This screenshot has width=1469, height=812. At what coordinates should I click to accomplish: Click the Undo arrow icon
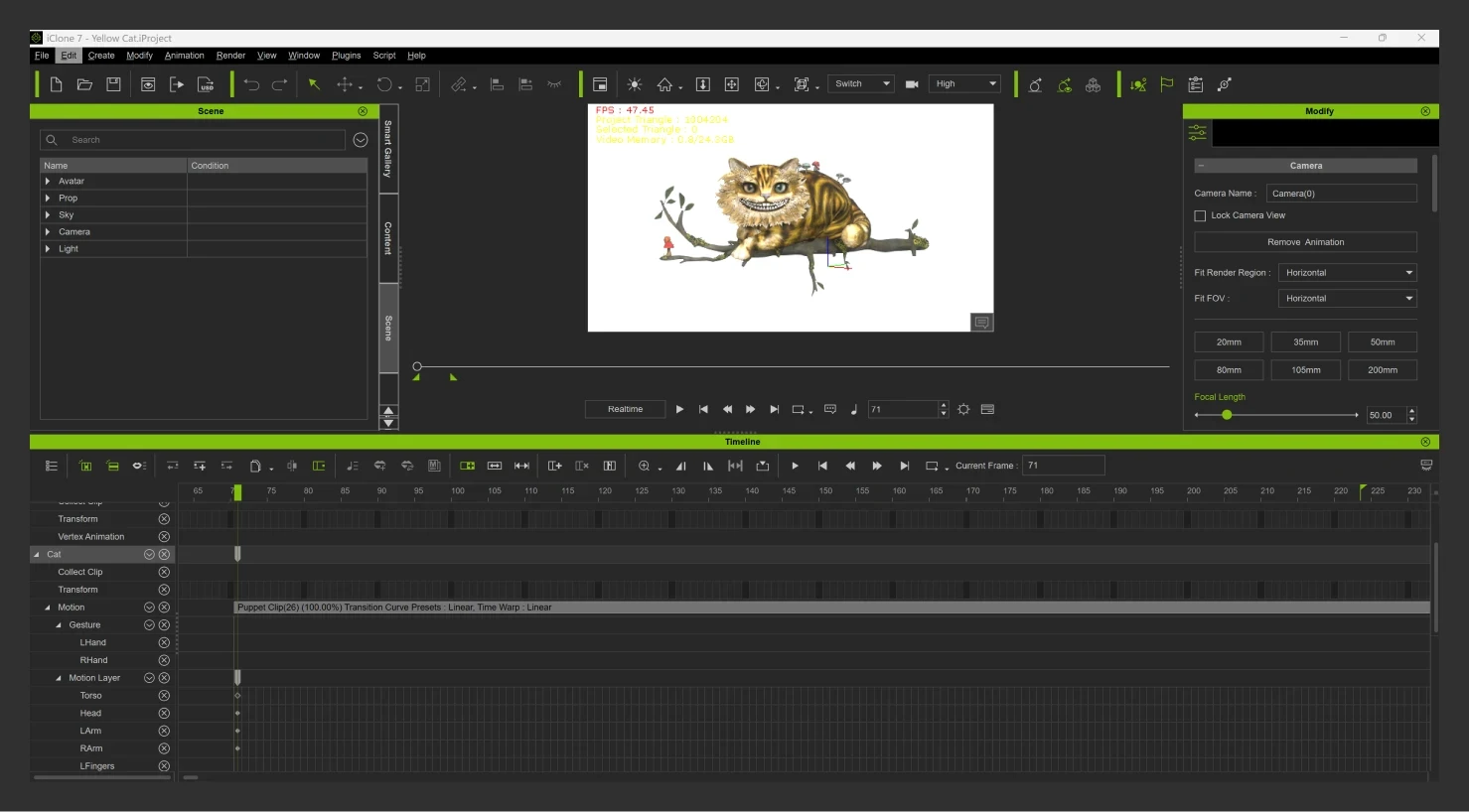click(251, 84)
